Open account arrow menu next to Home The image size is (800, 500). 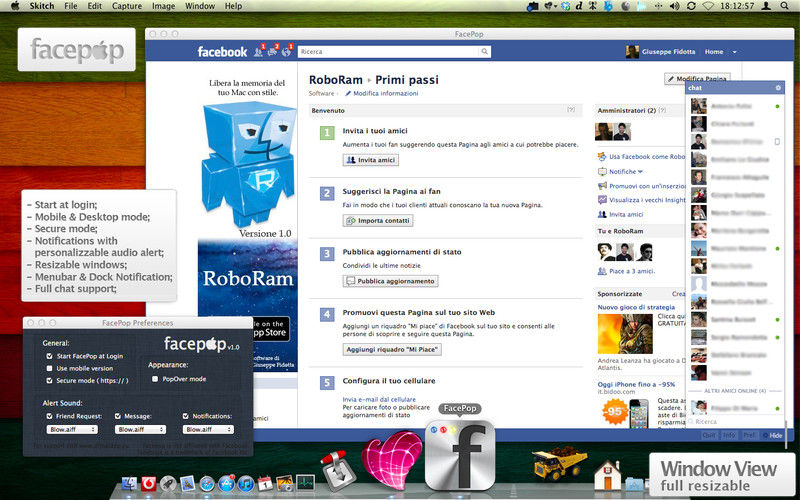[735, 52]
